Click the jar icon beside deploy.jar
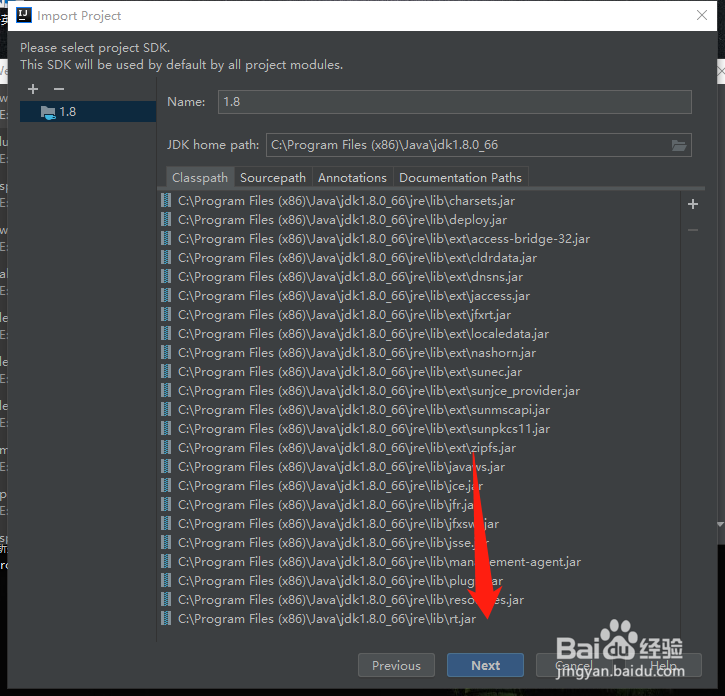Viewport: 725px width, 696px height. point(166,220)
